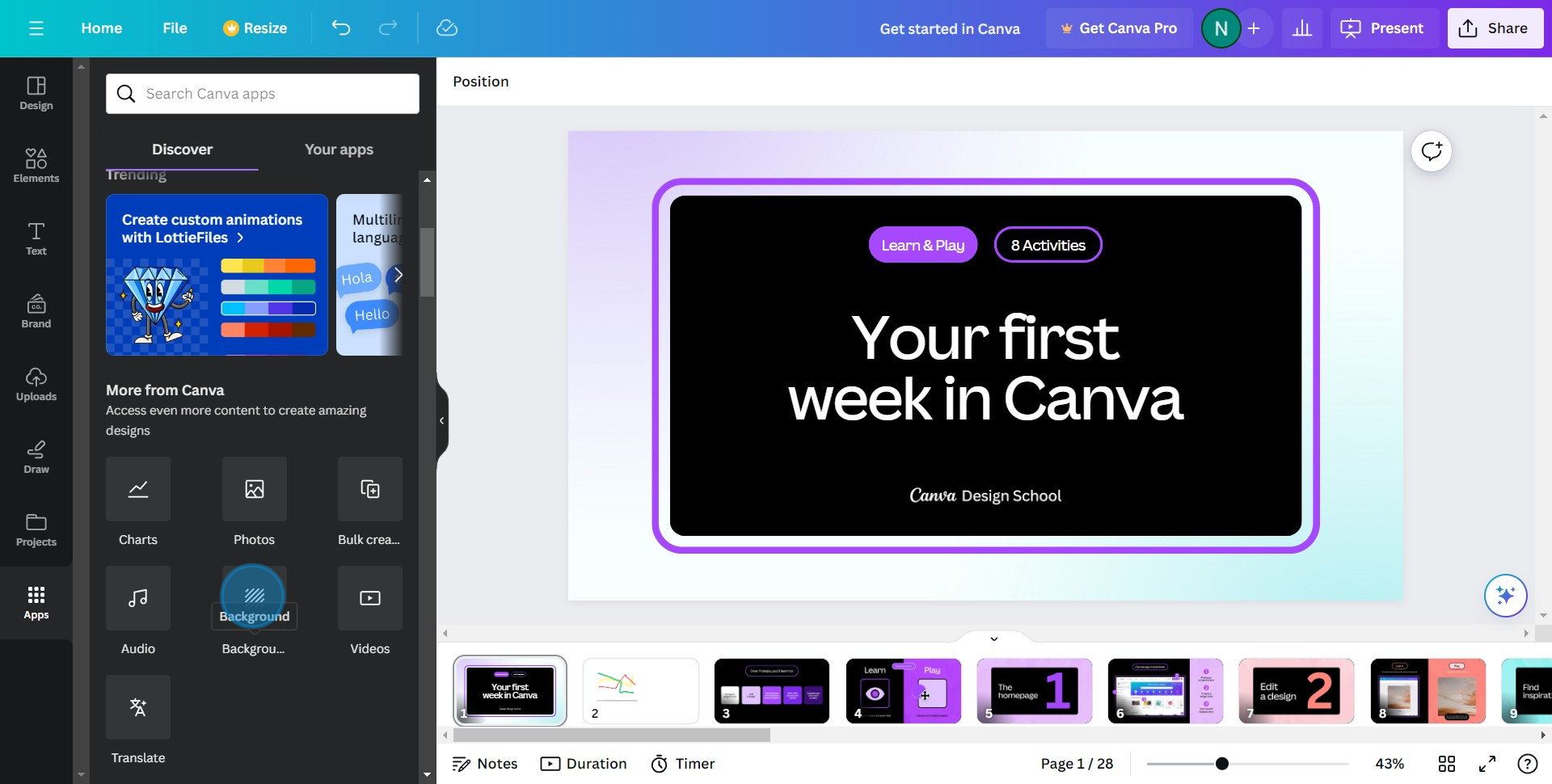Switch to the Your apps tab
The height and width of the screenshot is (784, 1552).
[339, 150]
